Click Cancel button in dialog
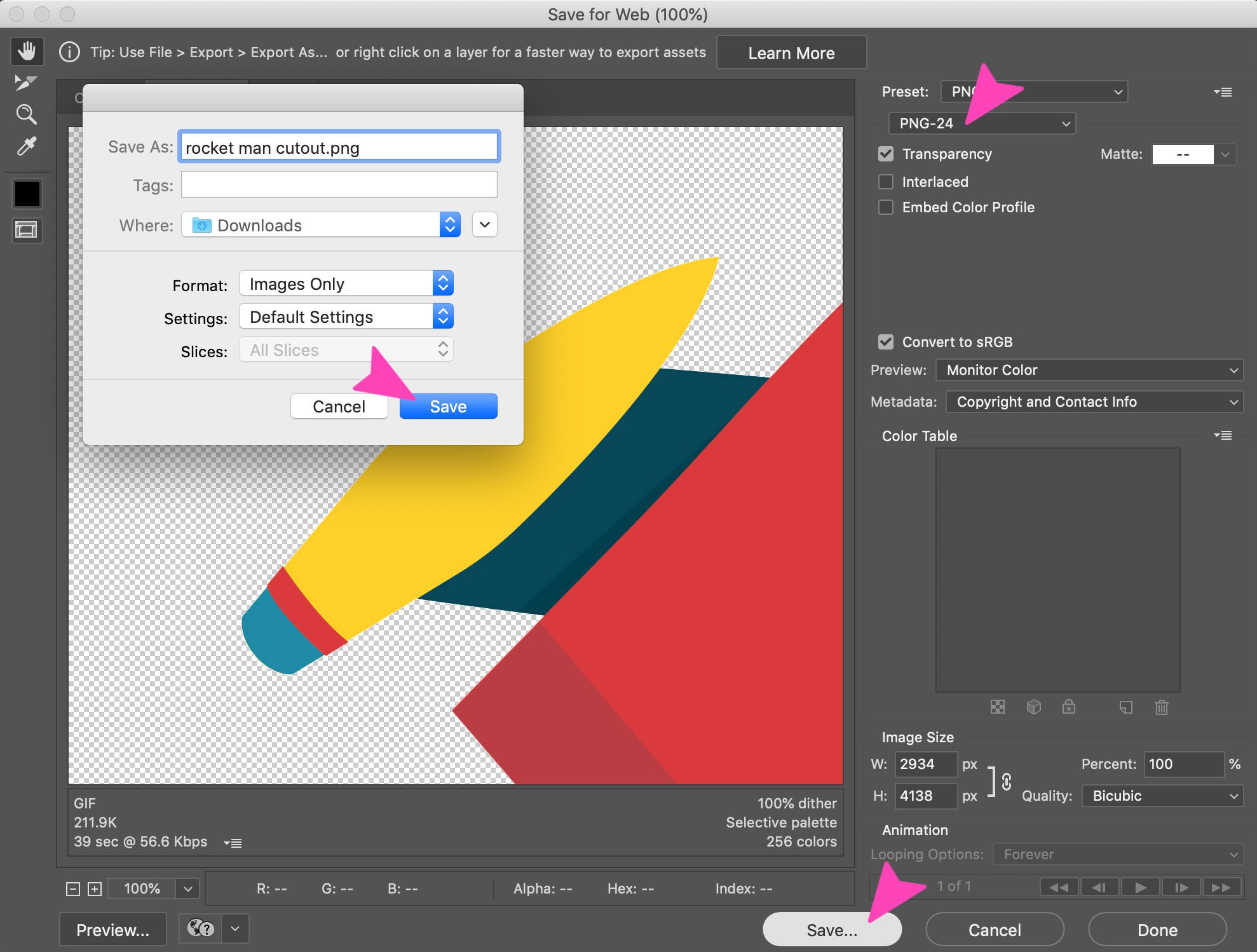 pos(337,406)
